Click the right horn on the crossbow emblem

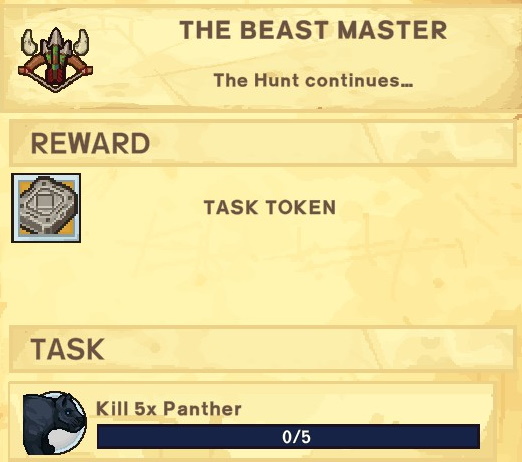(81, 42)
